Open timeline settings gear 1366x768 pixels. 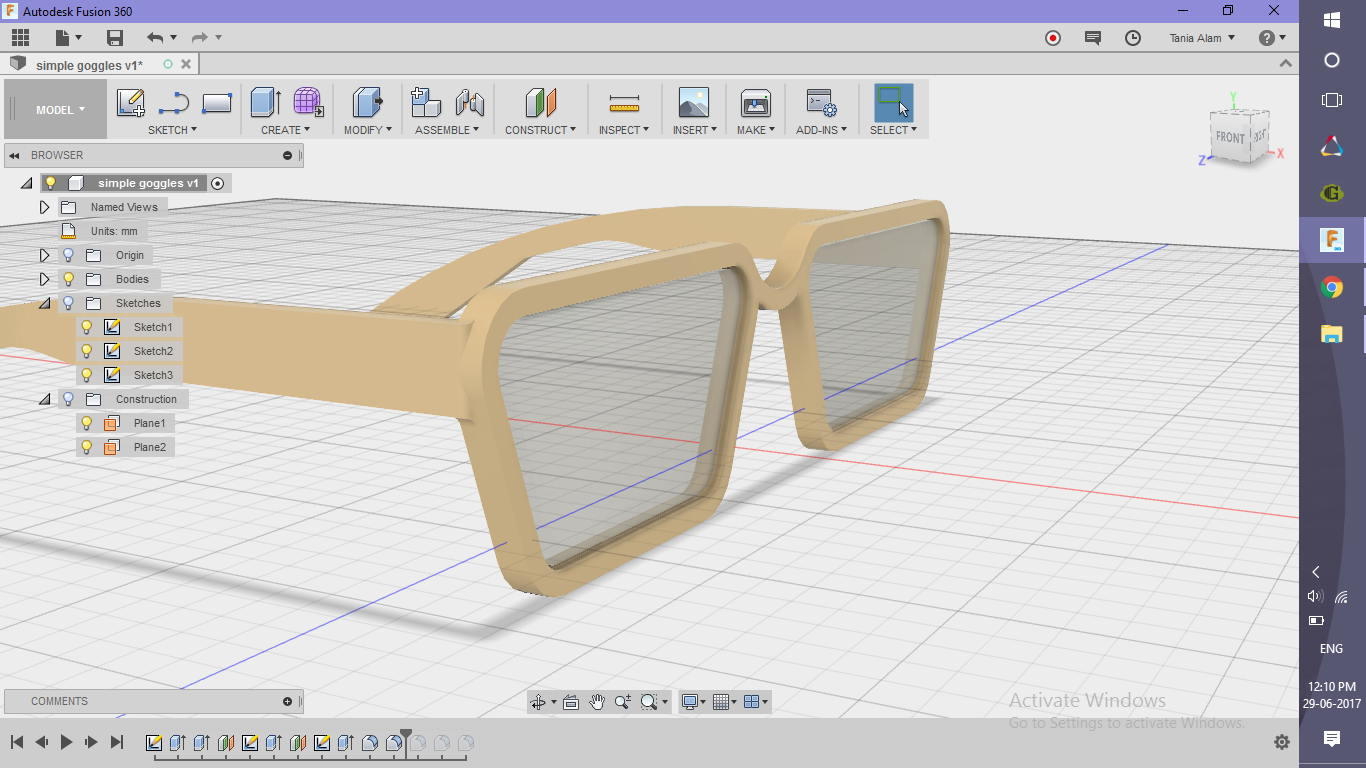tap(1282, 742)
